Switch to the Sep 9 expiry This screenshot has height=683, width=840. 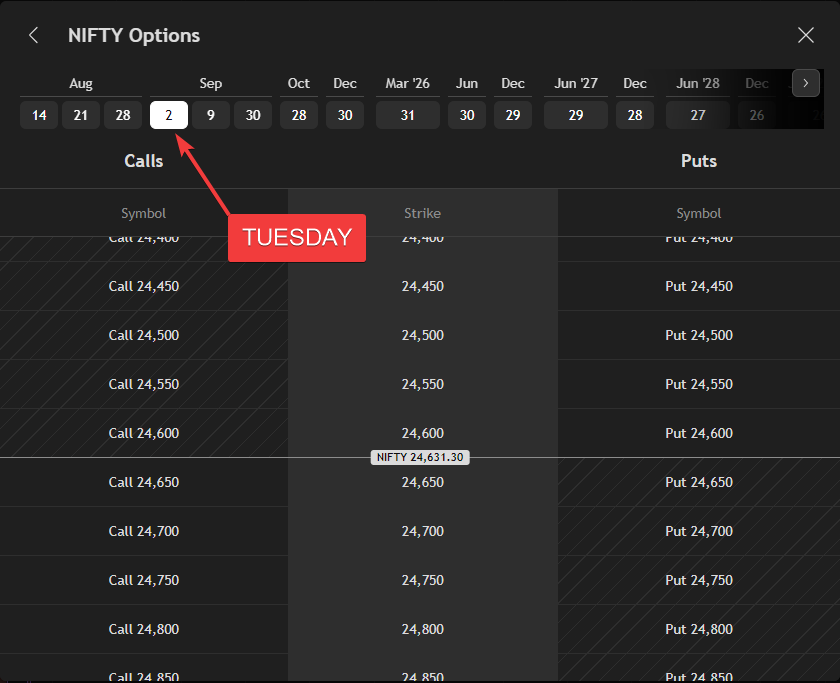(211, 115)
